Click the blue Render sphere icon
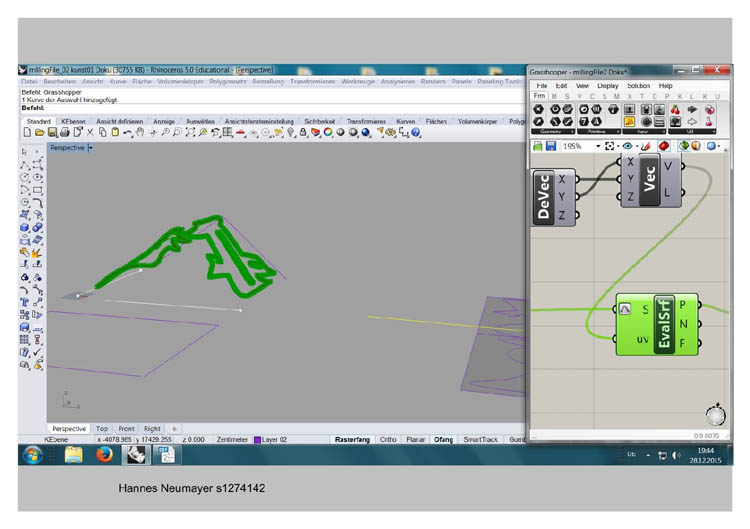 (366, 132)
